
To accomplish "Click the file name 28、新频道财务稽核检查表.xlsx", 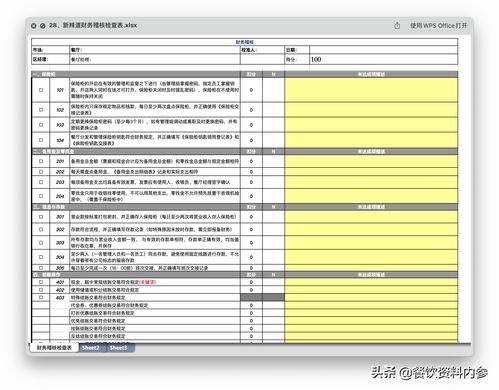I will [93, 25].
